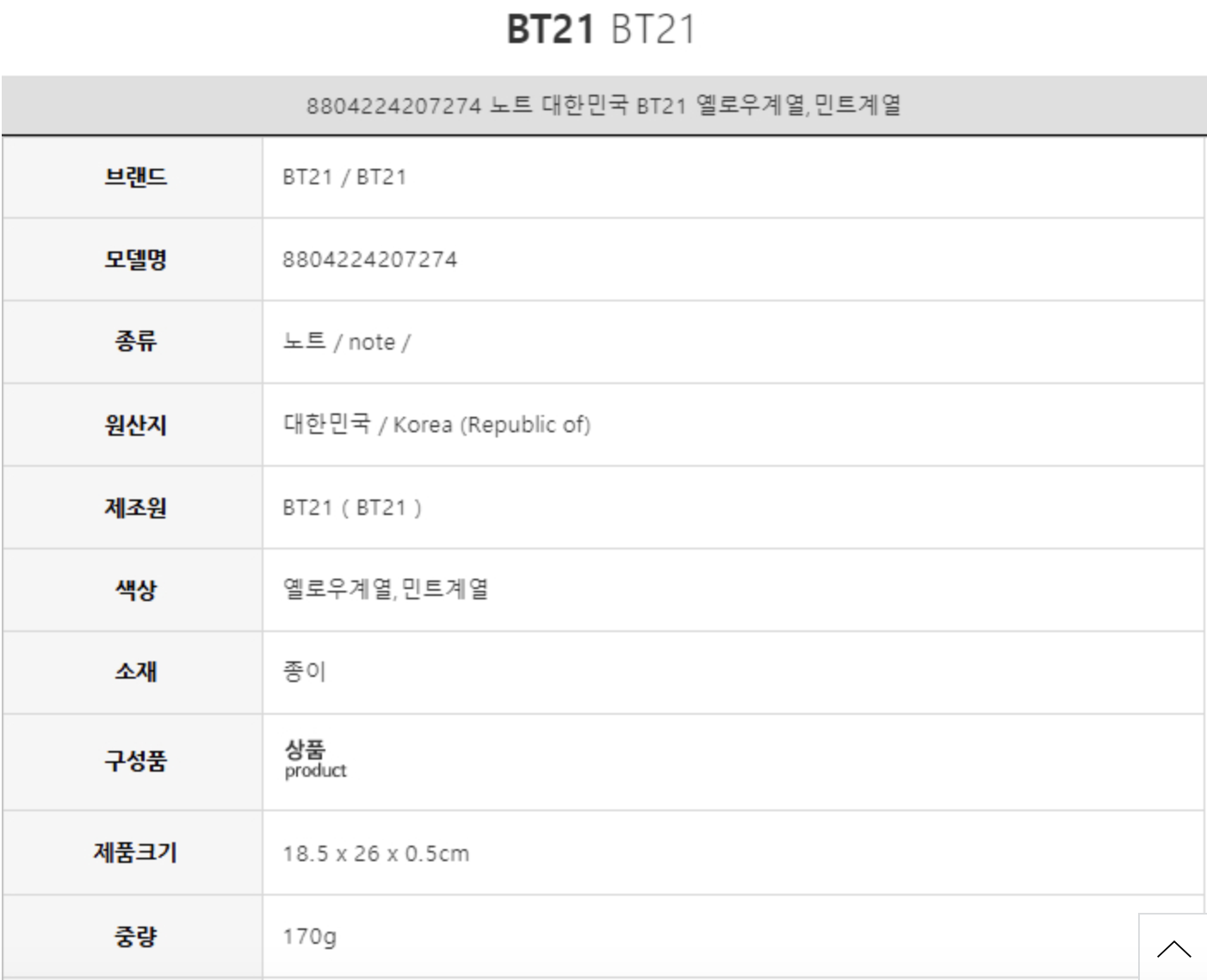1207x980 pixels.
Task: Select the 모델명 row label
Action: [135, 259]
